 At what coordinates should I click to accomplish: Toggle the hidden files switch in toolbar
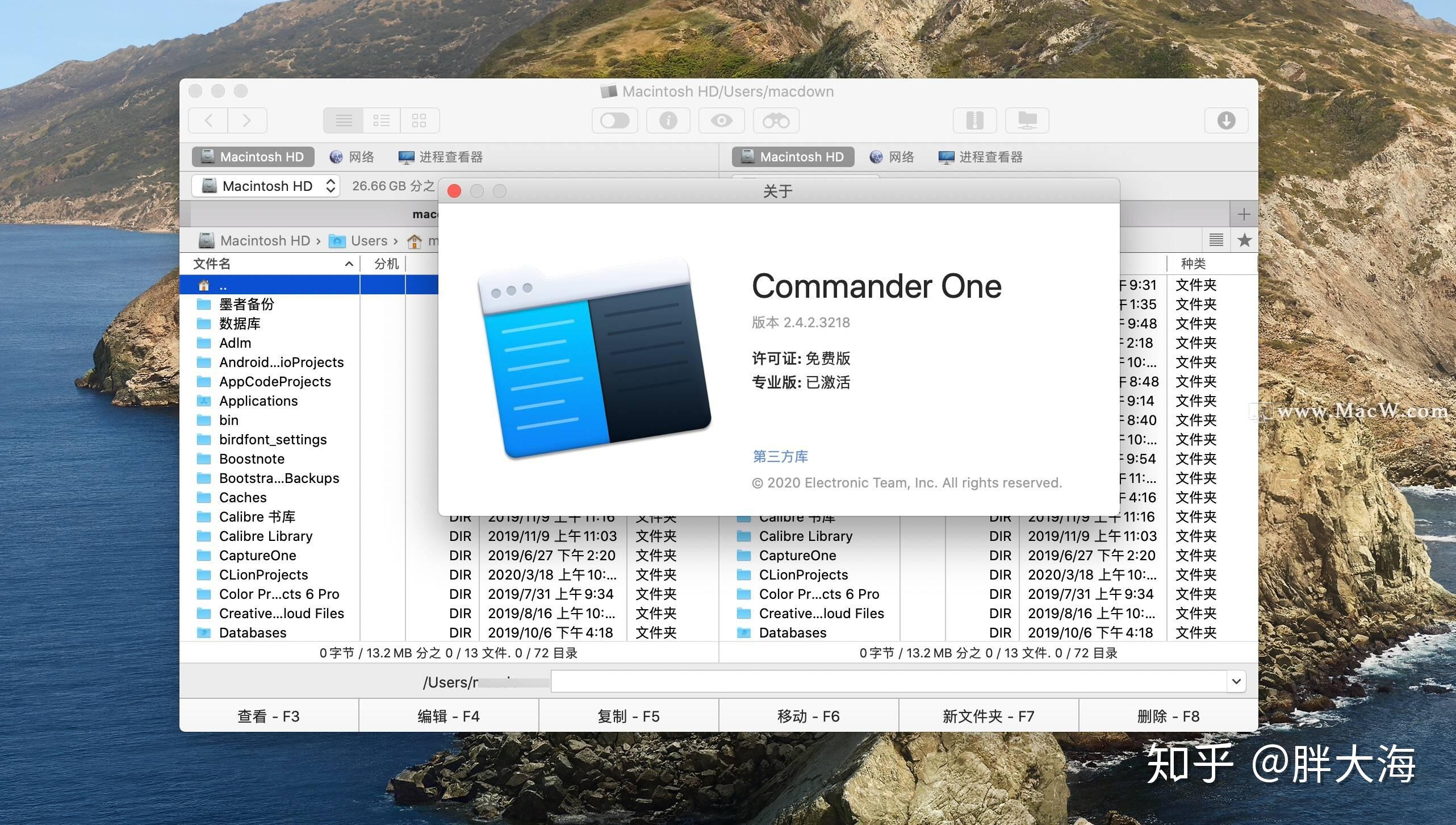(615, 120)
